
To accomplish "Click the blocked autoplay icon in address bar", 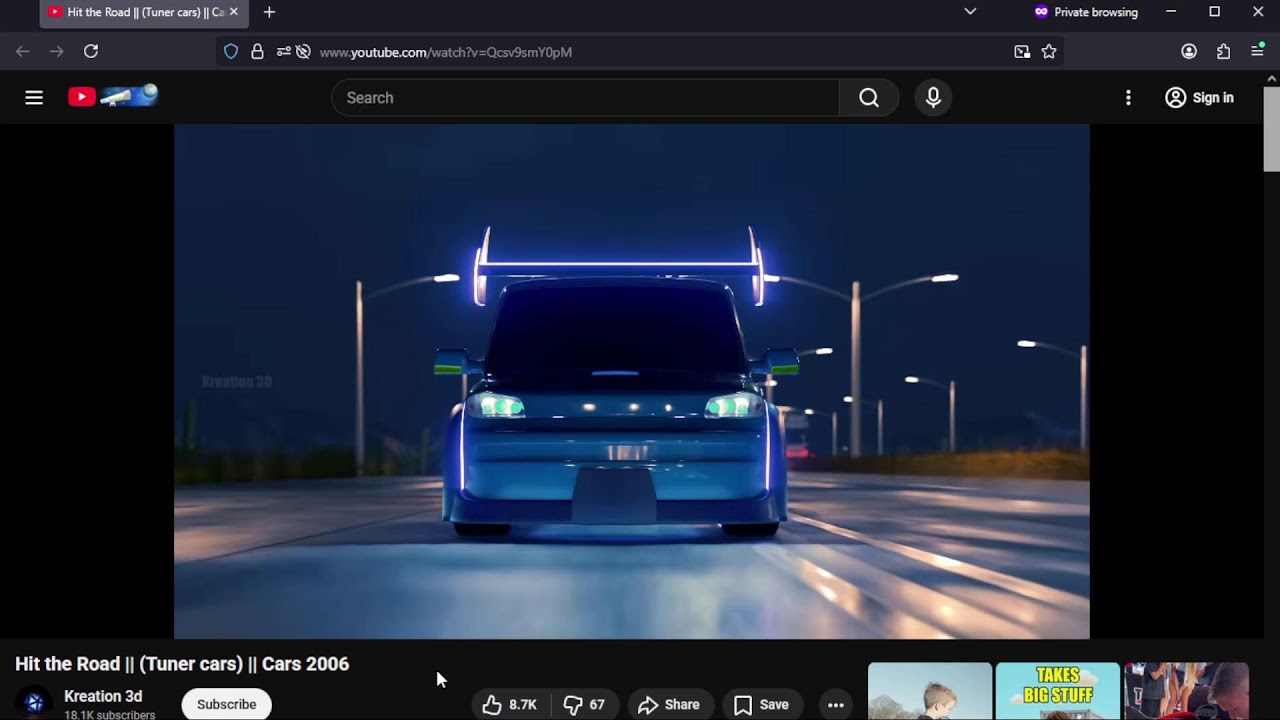I will click(303, 52).
